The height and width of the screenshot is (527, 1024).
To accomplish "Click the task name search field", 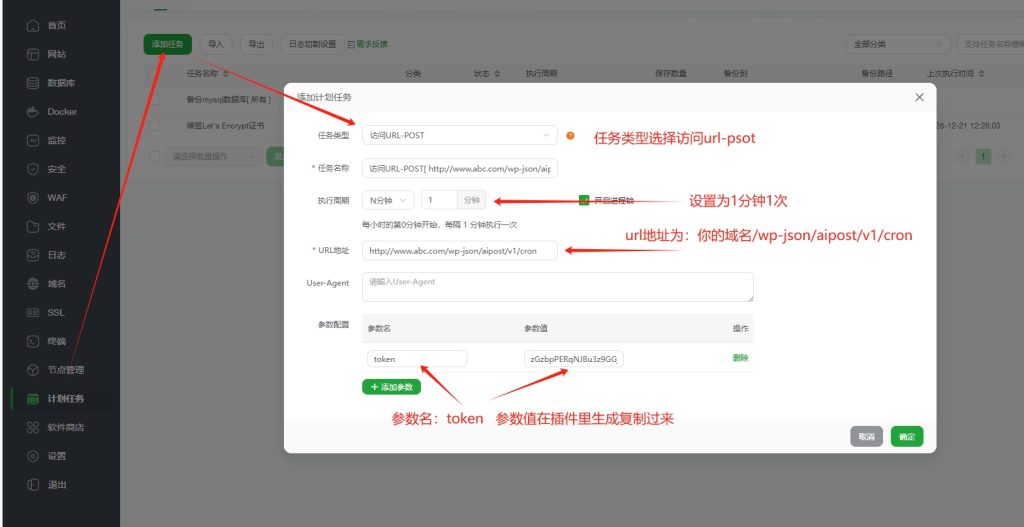I will click(x=990, y=44).
